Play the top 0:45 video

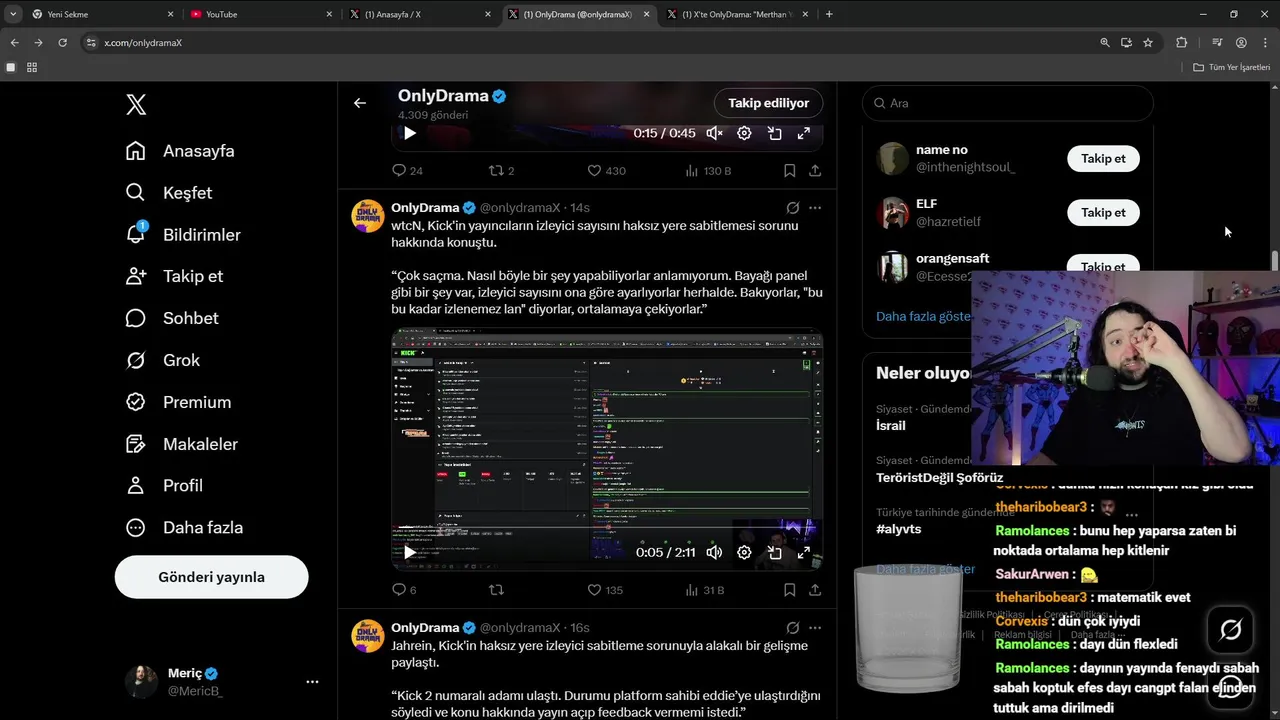[x=410, y=133]
